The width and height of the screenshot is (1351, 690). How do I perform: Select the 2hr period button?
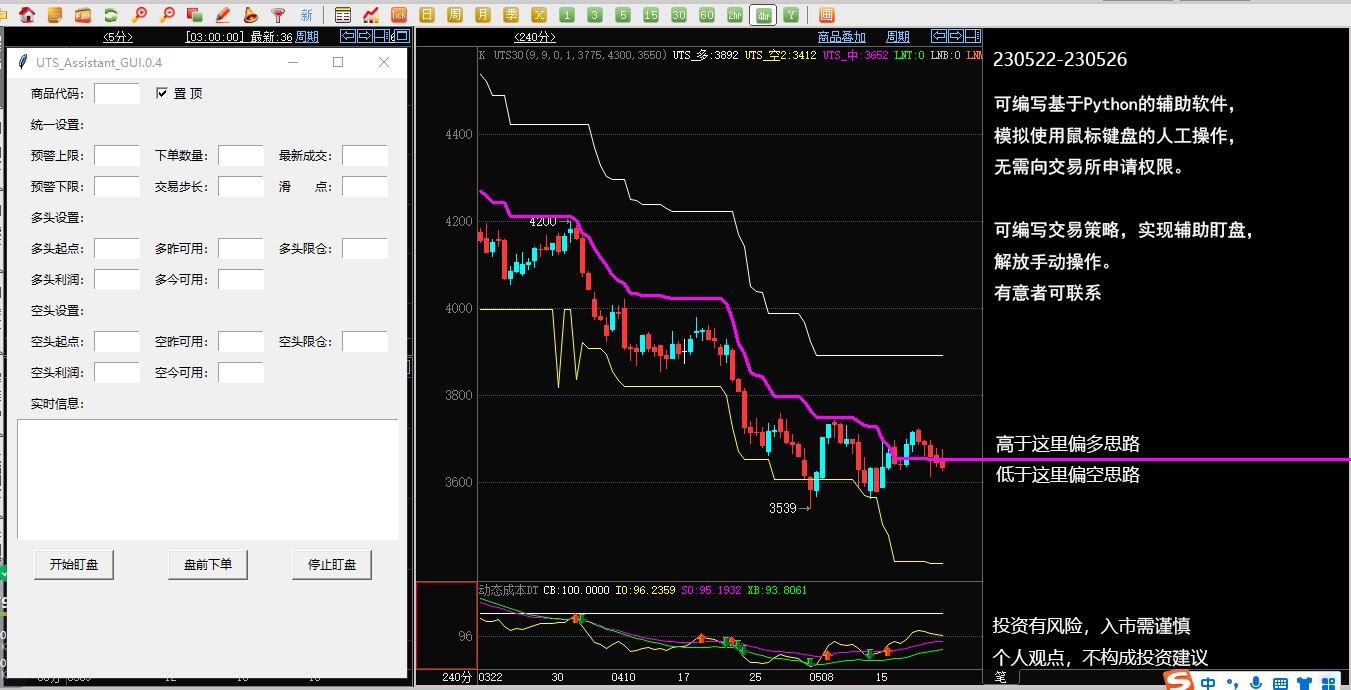pyautogui.click(x=735, y=14)
